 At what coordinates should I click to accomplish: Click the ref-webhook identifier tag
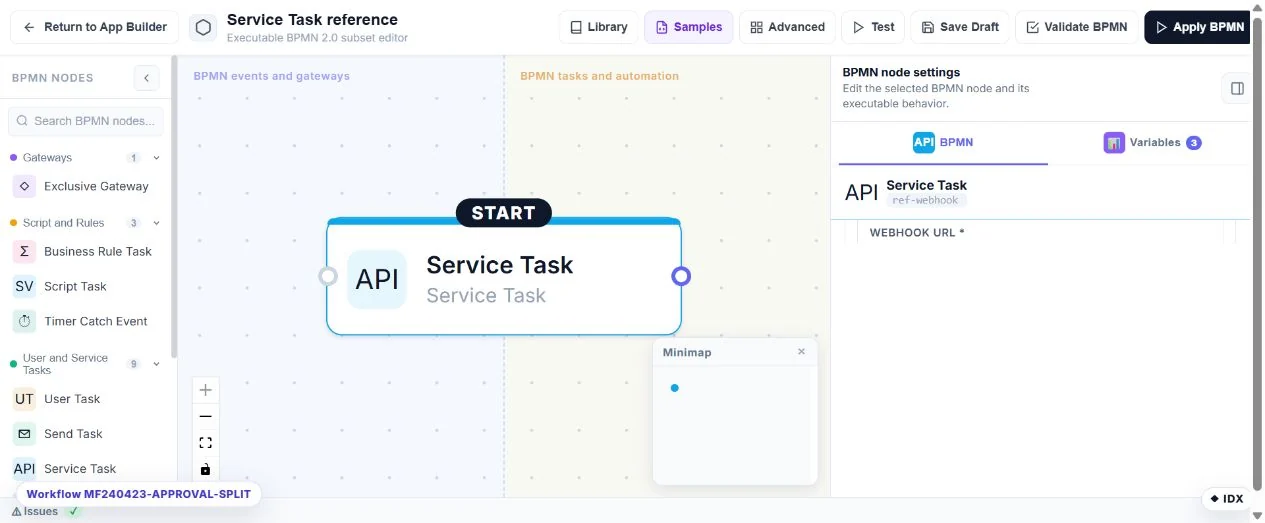click(x=926, y=200)
